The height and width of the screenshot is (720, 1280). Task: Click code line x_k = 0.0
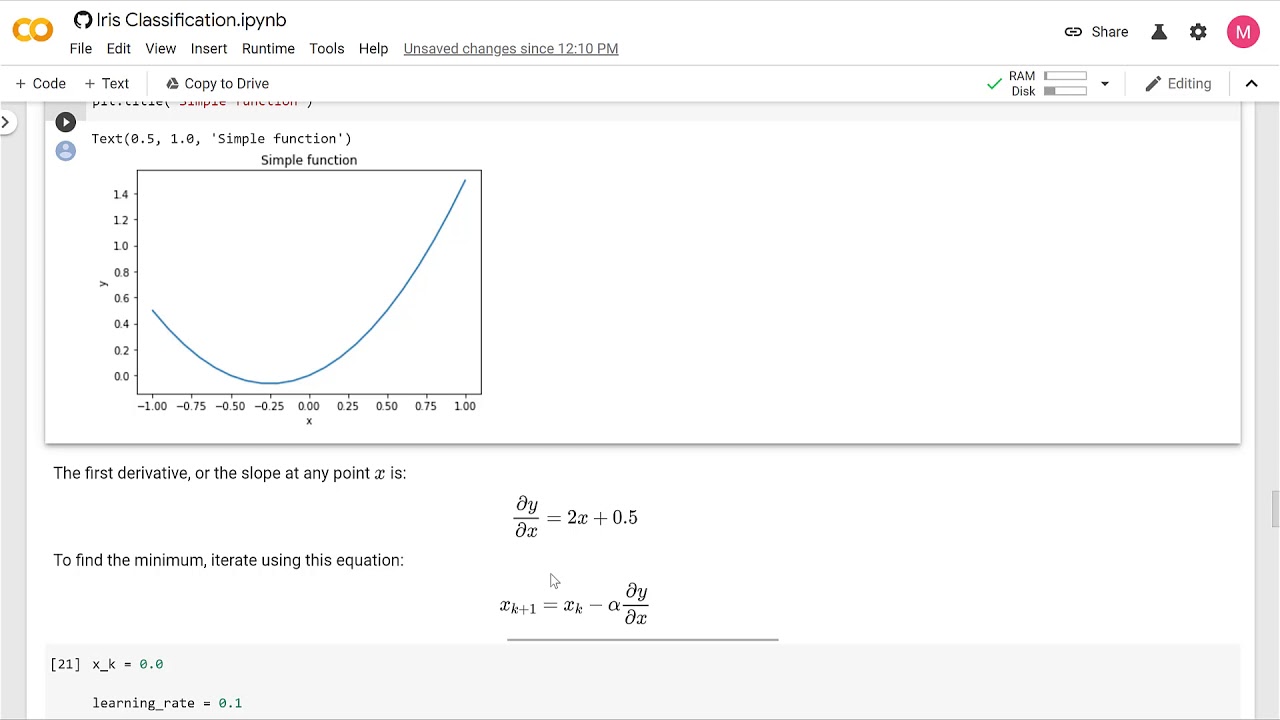point(127,664)
